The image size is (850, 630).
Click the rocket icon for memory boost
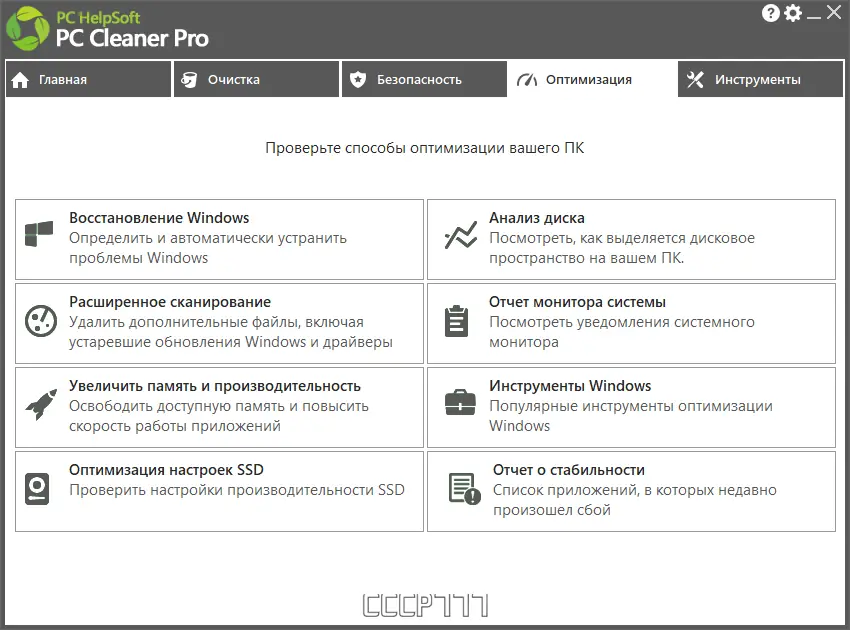(x=42, y=404)
